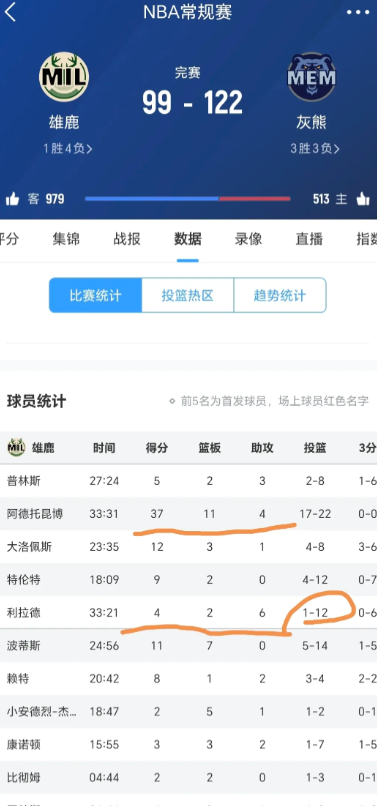Tap the 5-14 shooting cell
The width and height of the screenshot is (377, 806).
point(315,646)
